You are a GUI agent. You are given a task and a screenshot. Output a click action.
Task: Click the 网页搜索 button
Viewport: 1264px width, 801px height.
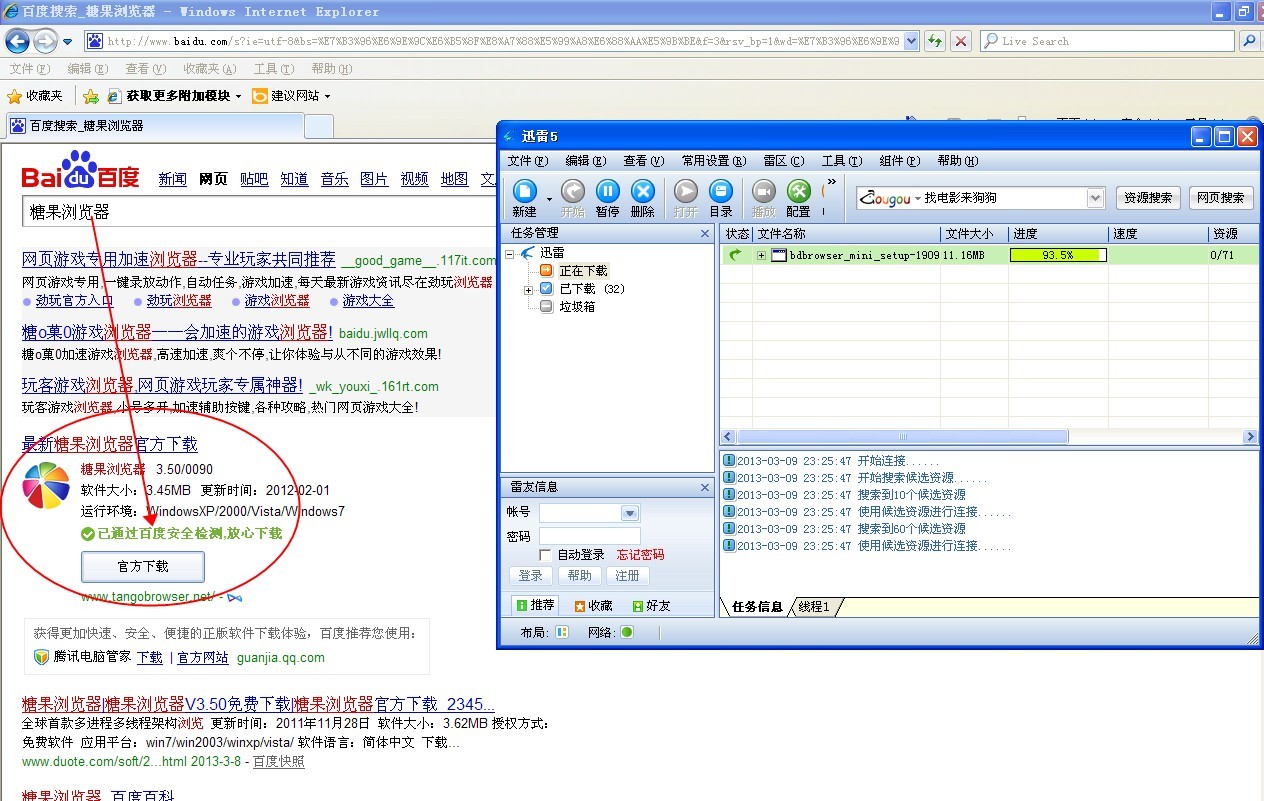tap(1221, 198)
